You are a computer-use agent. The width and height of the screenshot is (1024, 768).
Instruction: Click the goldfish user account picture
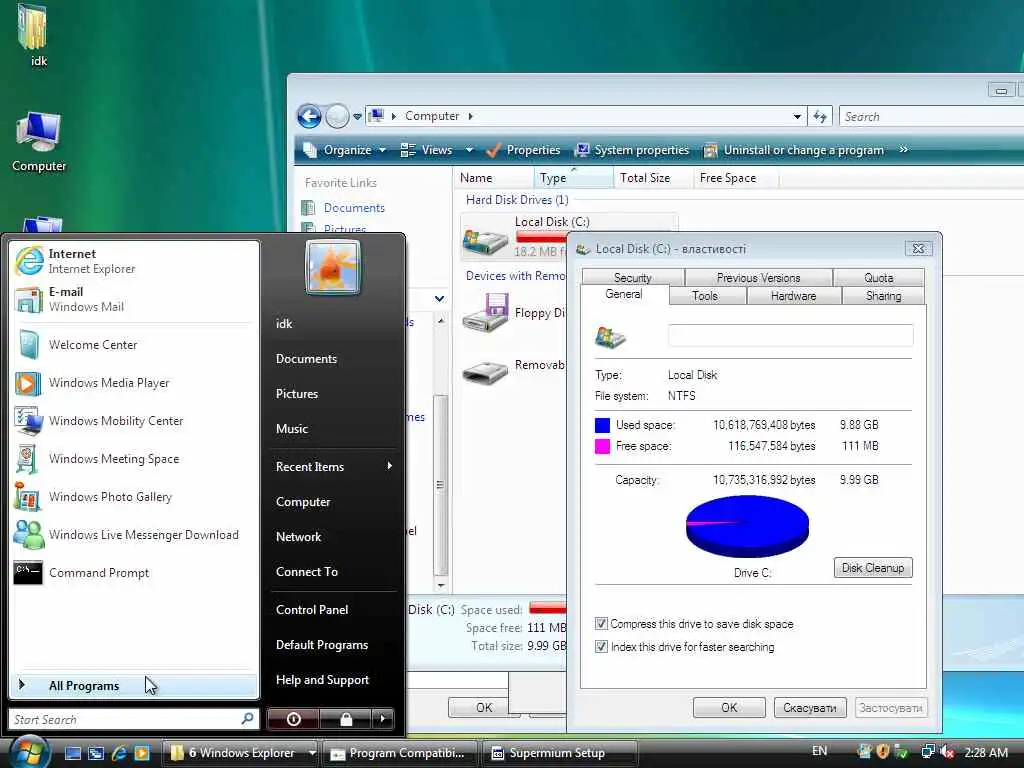tap(332, 268)
